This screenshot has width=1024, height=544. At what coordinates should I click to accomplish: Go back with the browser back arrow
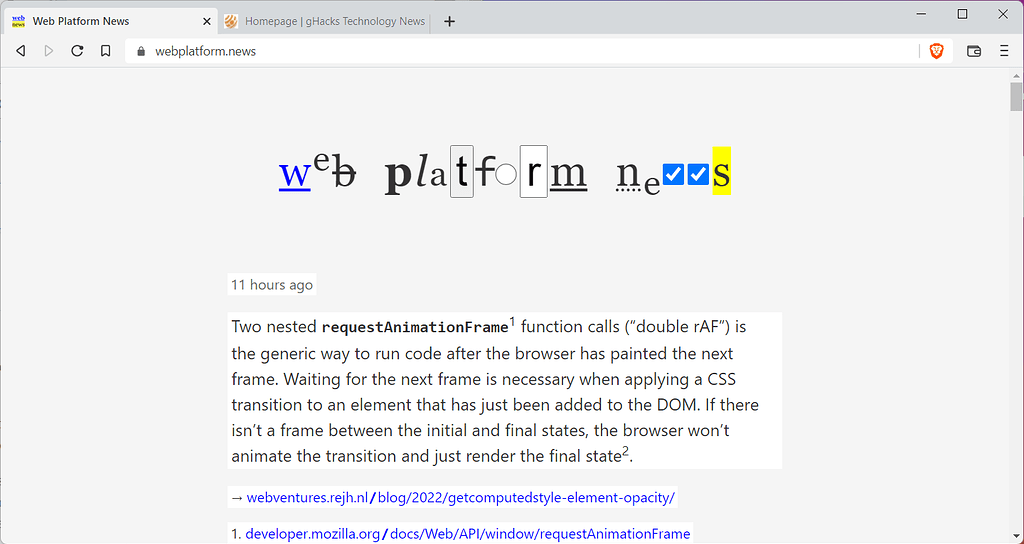21,51
